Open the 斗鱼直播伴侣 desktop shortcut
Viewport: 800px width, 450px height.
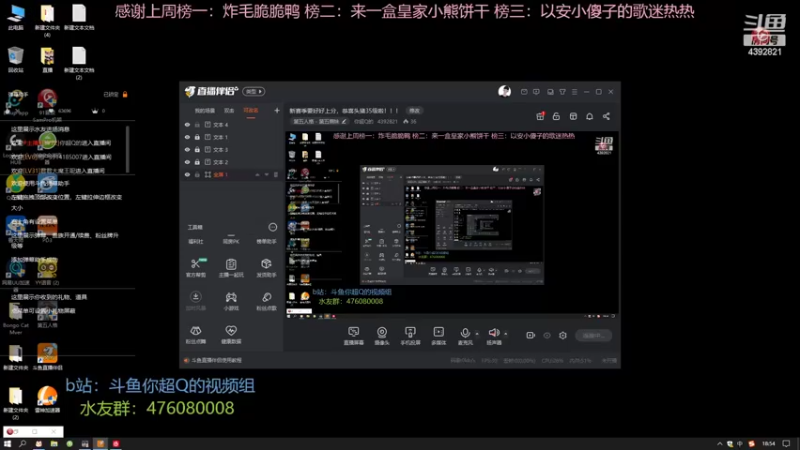click(47, 356)
